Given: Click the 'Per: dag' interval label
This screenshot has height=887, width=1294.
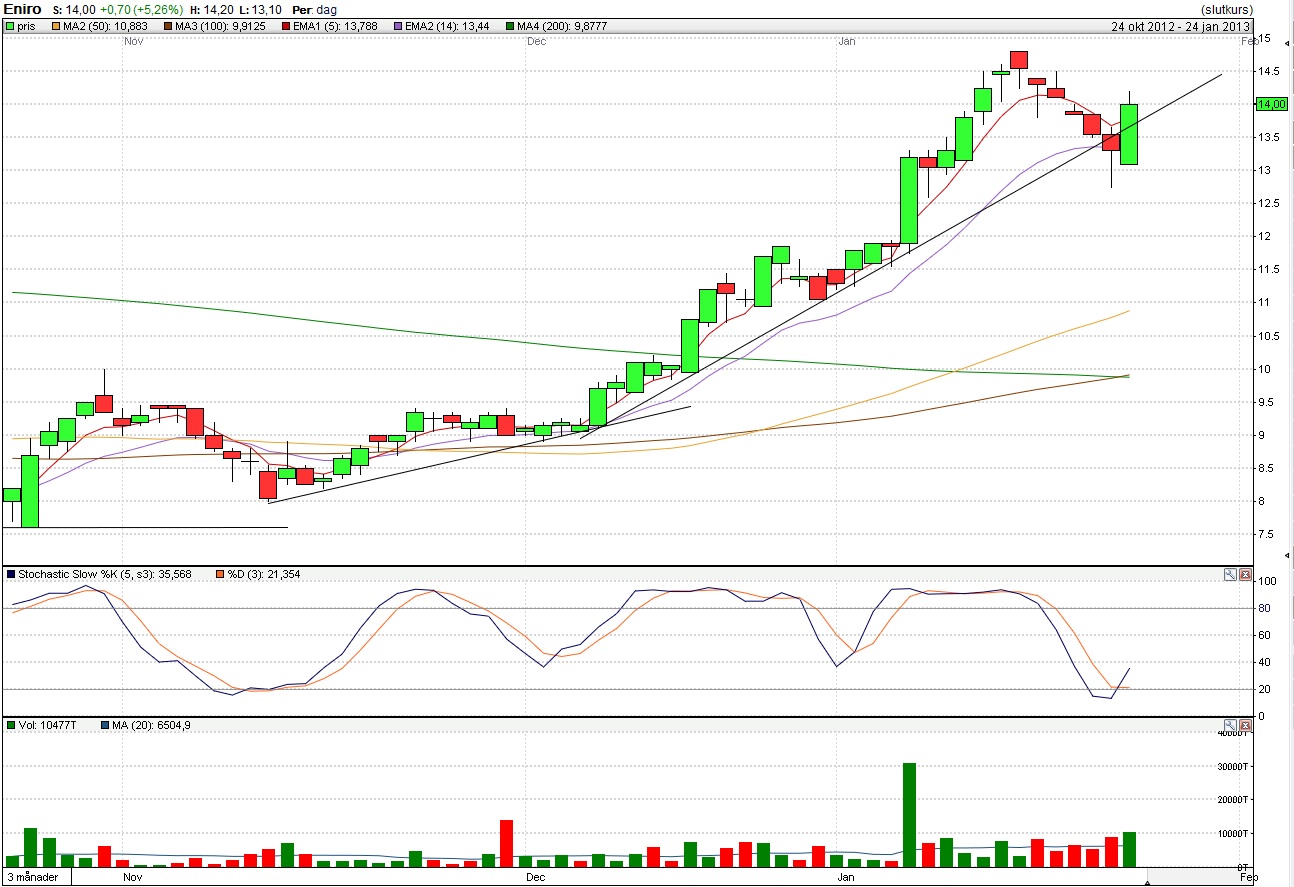Looking at the screenshot, I should point(314,9).
